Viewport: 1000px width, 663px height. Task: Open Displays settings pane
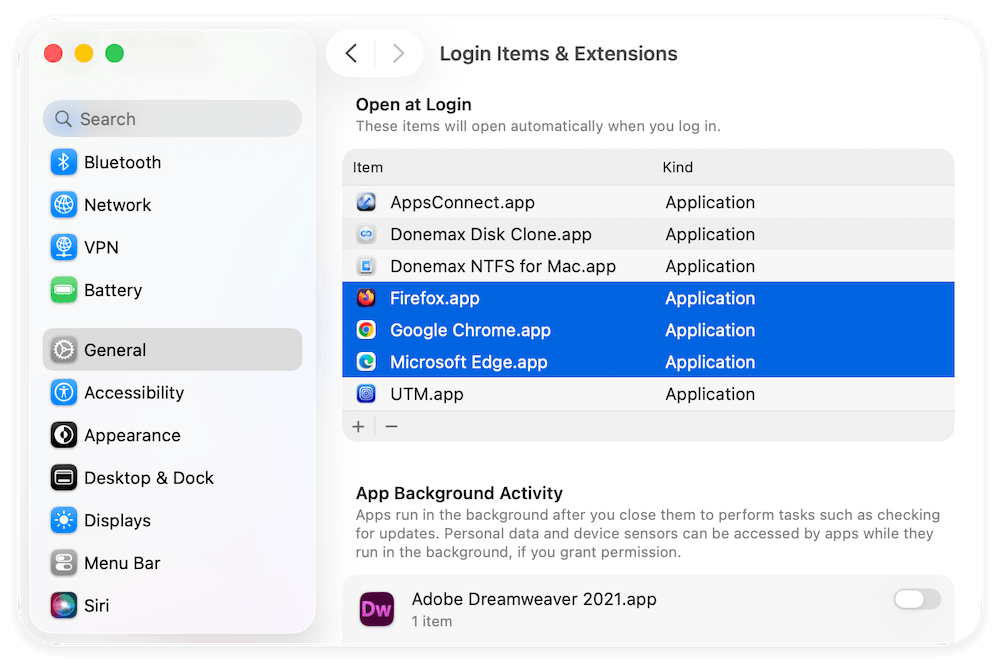coord(172,520)
